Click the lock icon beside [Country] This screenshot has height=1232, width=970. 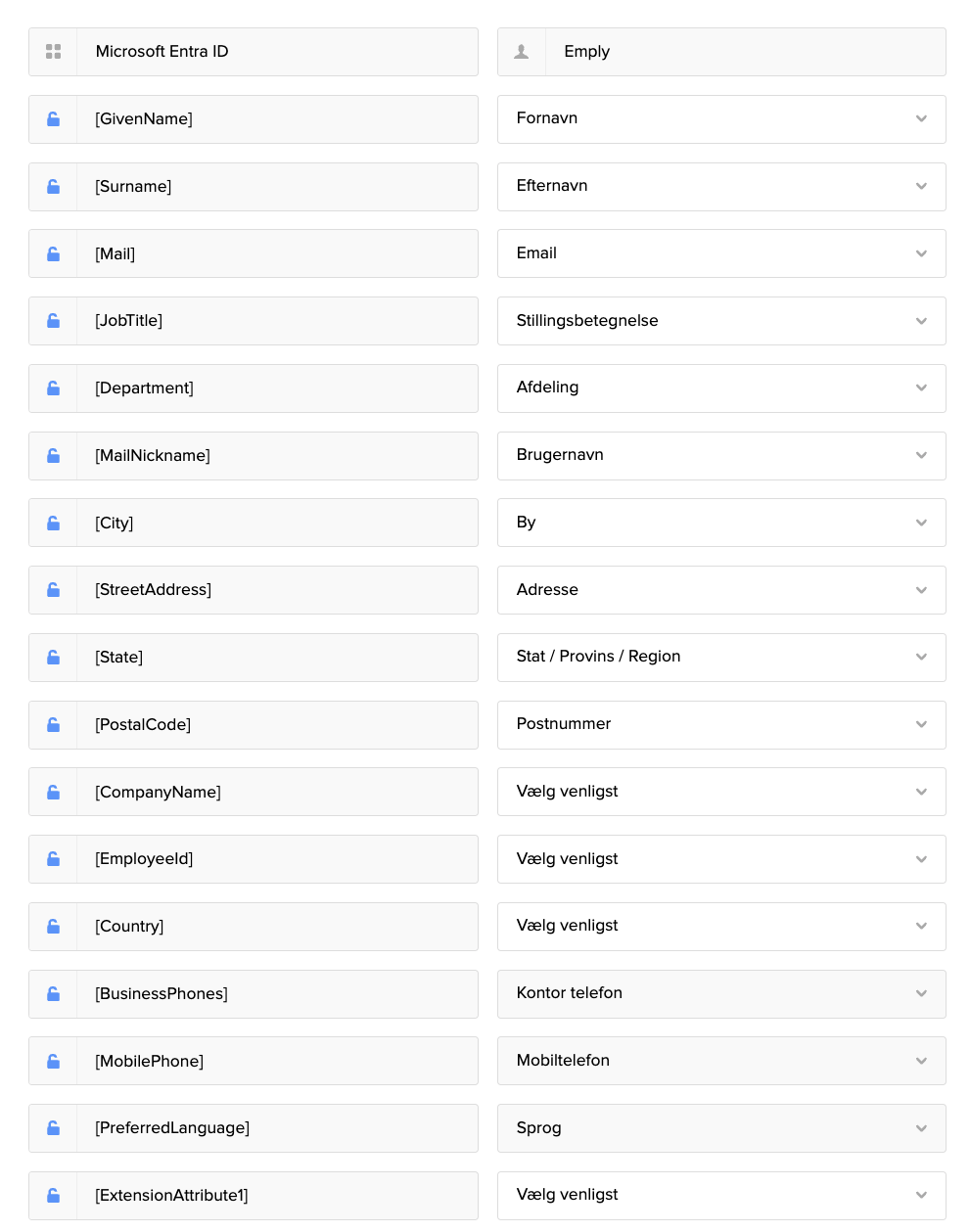click(53, 926)
